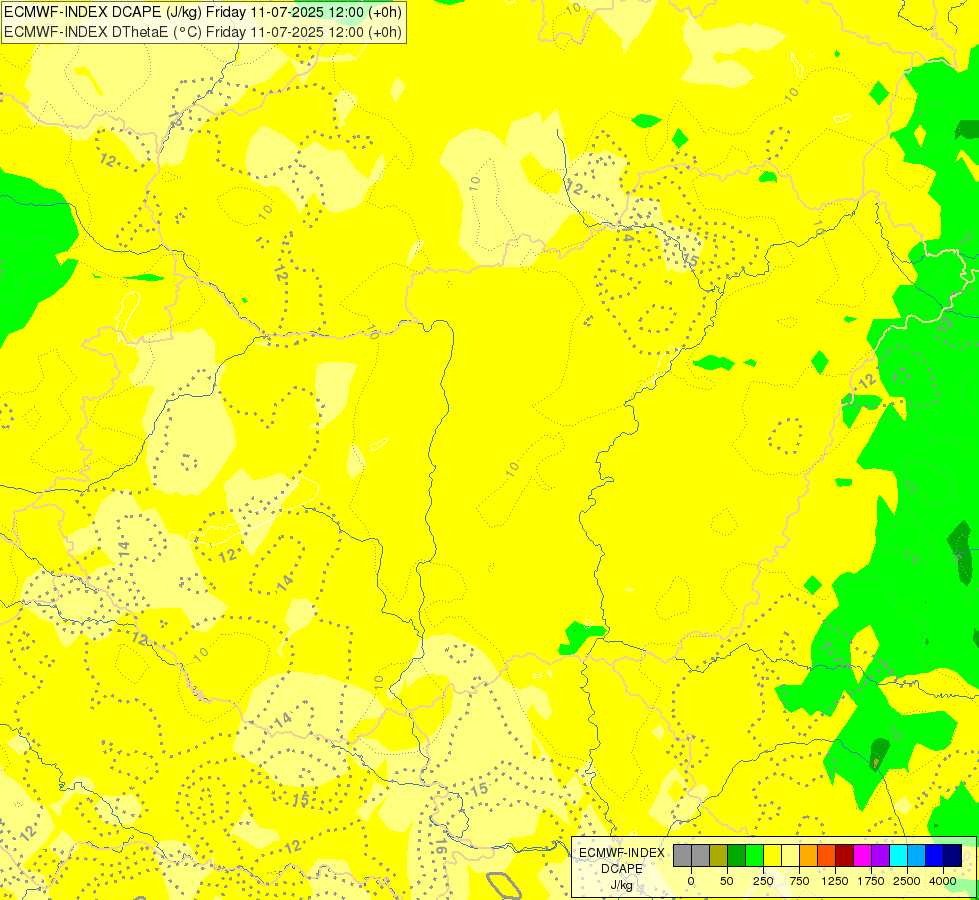Click the dark green legend swatch
Image resolution: width=979 pixels, height=900 pixels.
coord(736,855)
